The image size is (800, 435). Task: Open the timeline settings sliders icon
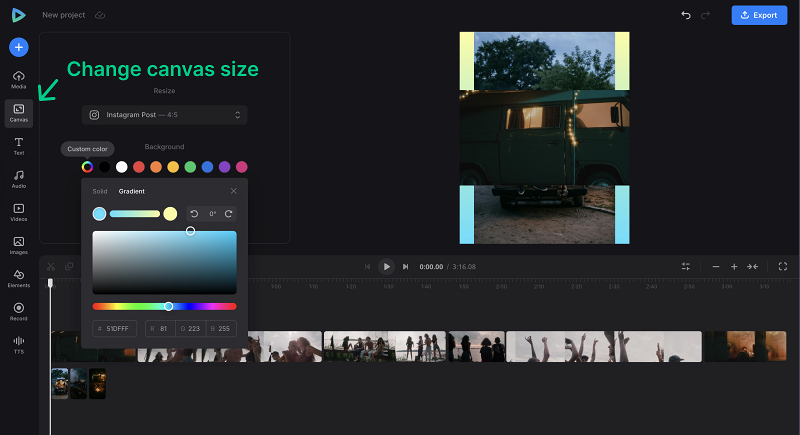(686, 267)
